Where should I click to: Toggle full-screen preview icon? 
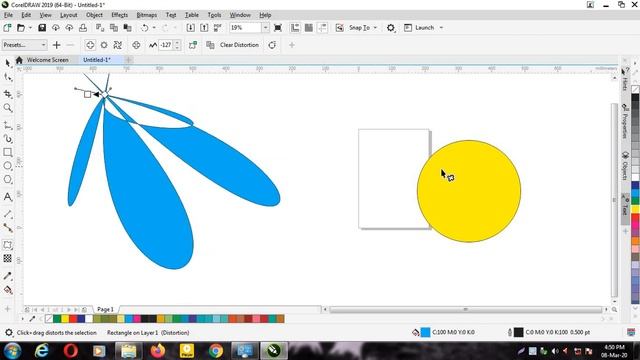(x=278, y=28)
